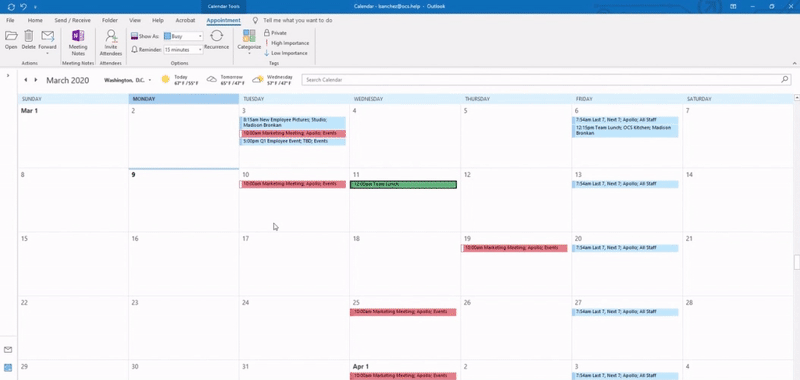Go to previous month arrow
This screenshot has height=380, width=800.
pyautogui.click(x=26, y=80)
